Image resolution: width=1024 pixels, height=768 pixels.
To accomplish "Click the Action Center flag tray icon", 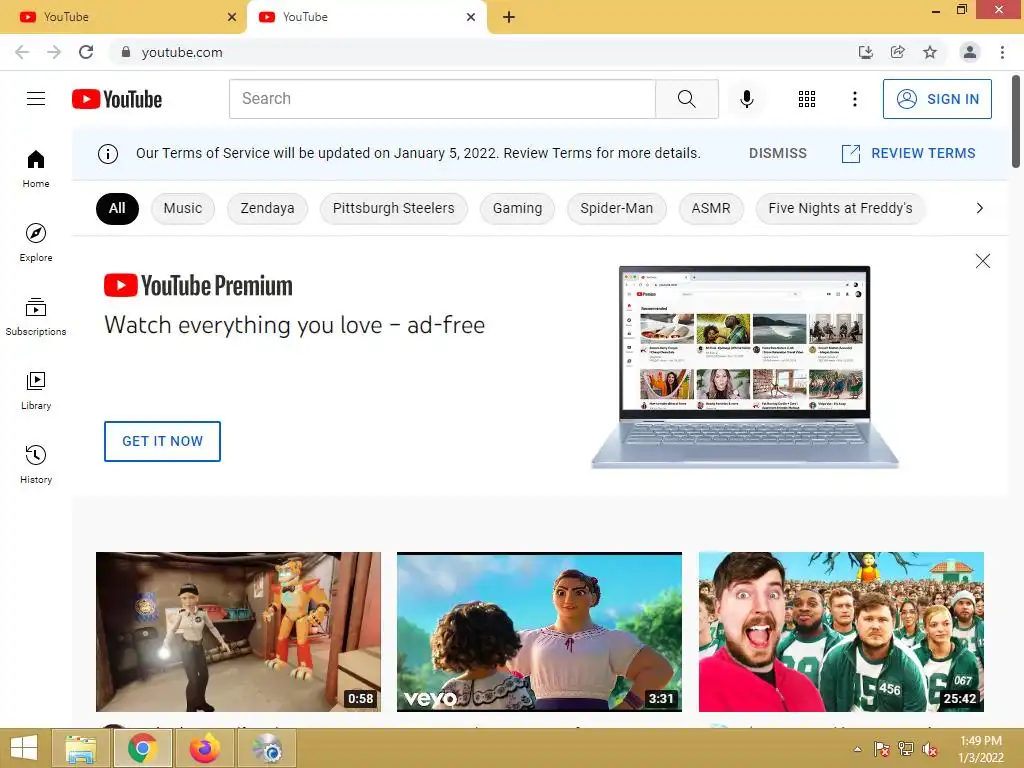I will click(882, 749).
